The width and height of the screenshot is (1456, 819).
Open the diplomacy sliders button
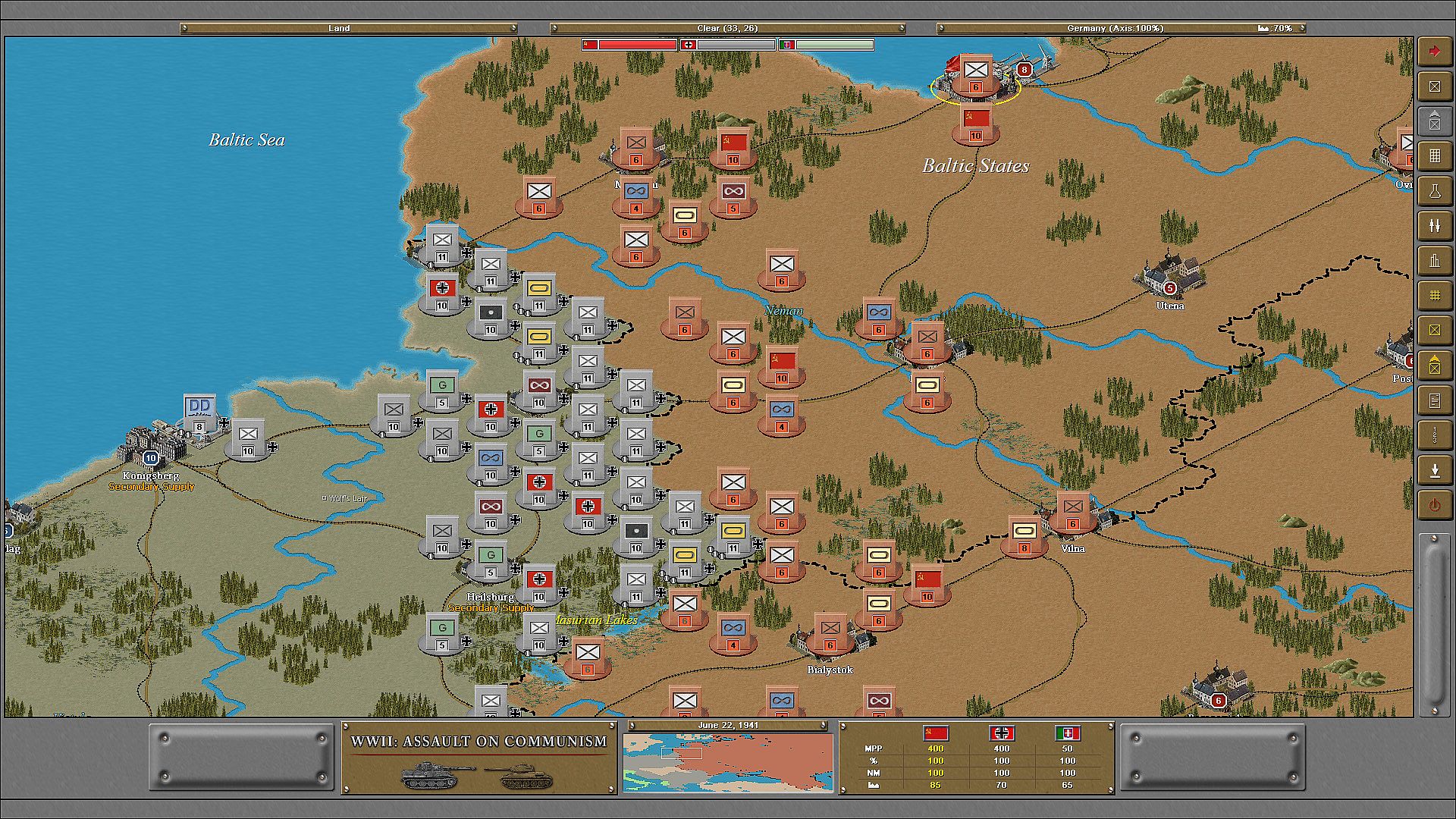[x=1434, y=226]
